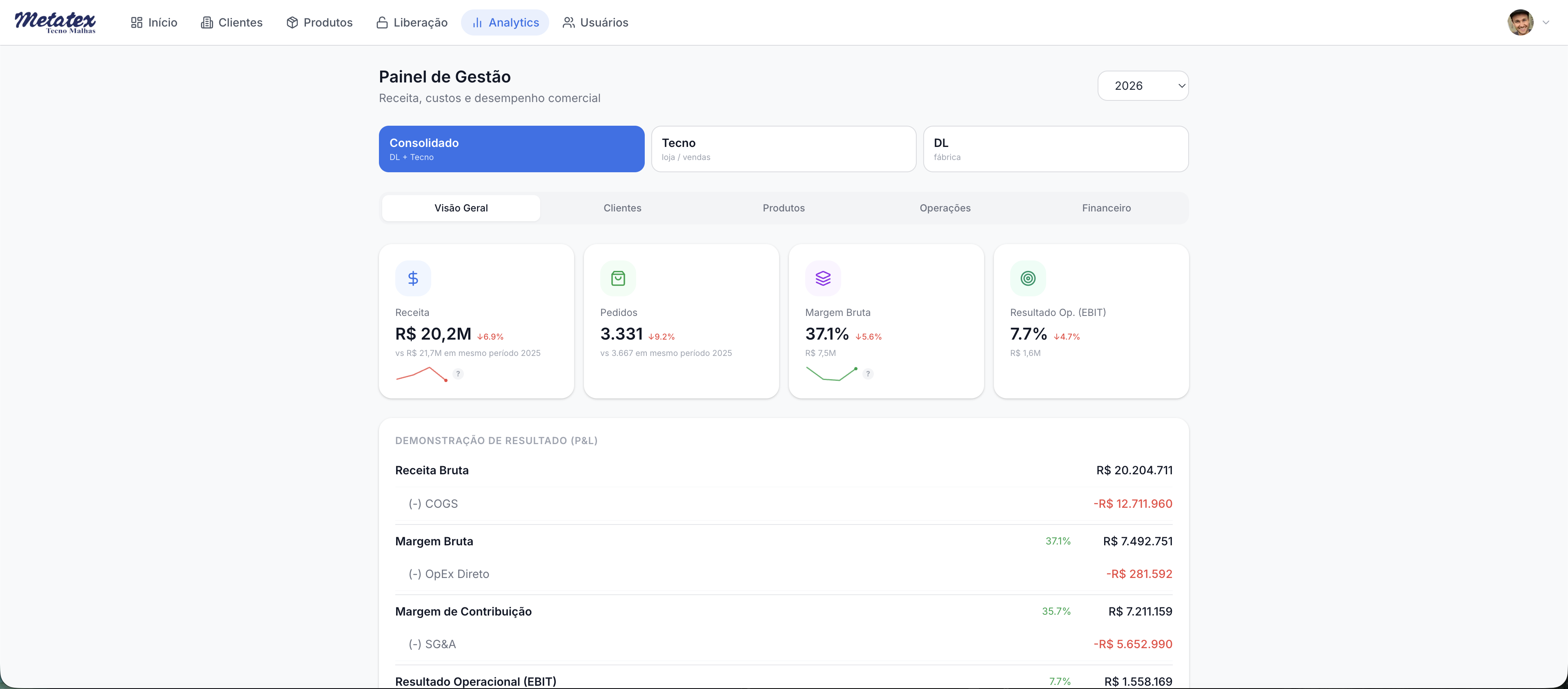Click the Metatex logo

click(x=55, y=22)
